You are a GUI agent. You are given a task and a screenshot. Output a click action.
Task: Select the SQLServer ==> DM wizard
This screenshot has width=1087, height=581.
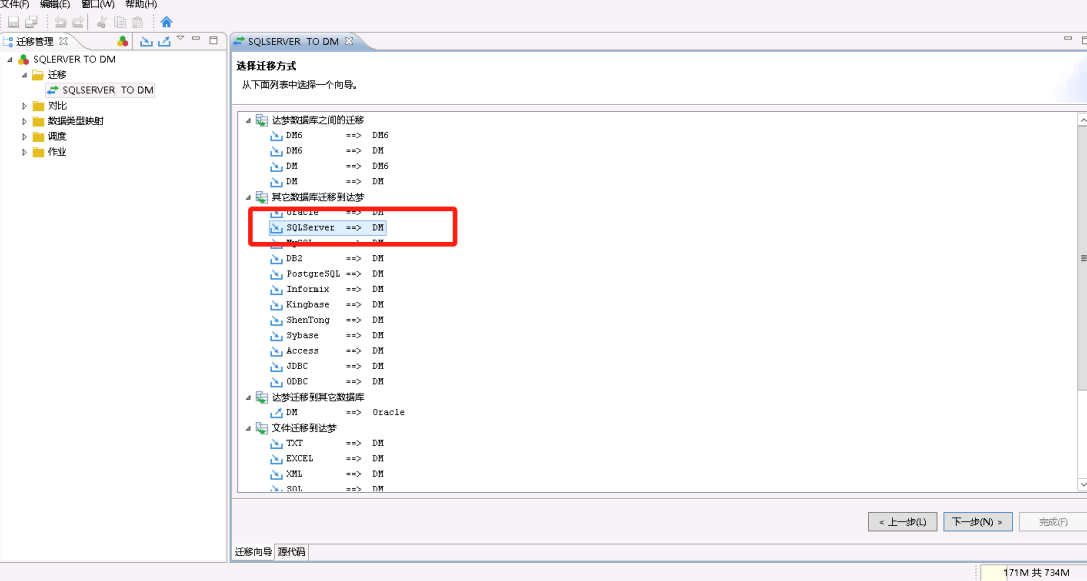[327, 227]
